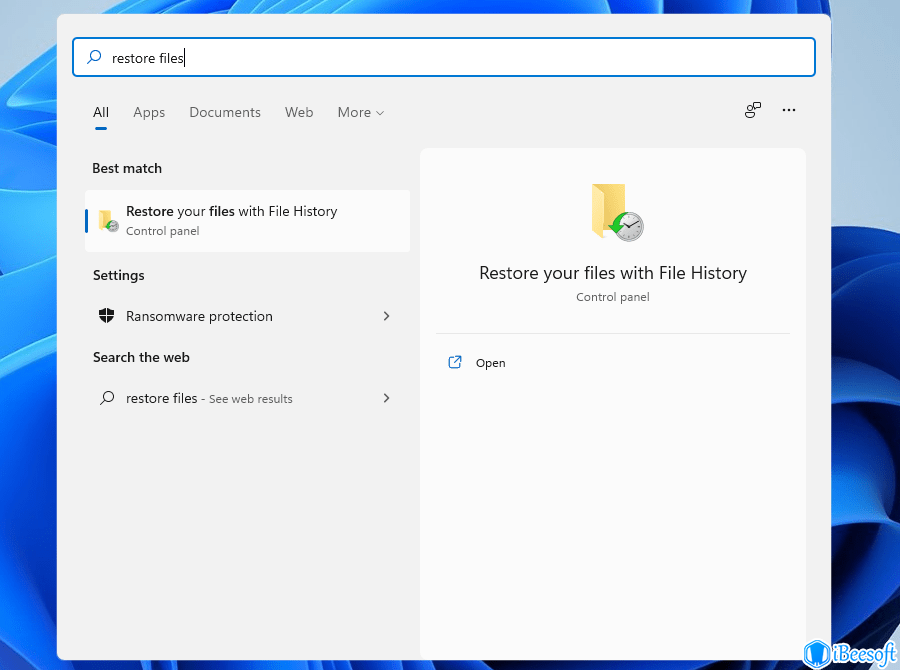Click the Settings section heading
Image resolution: width=900 pixels, height=670 pixels.
click(119, 276)
